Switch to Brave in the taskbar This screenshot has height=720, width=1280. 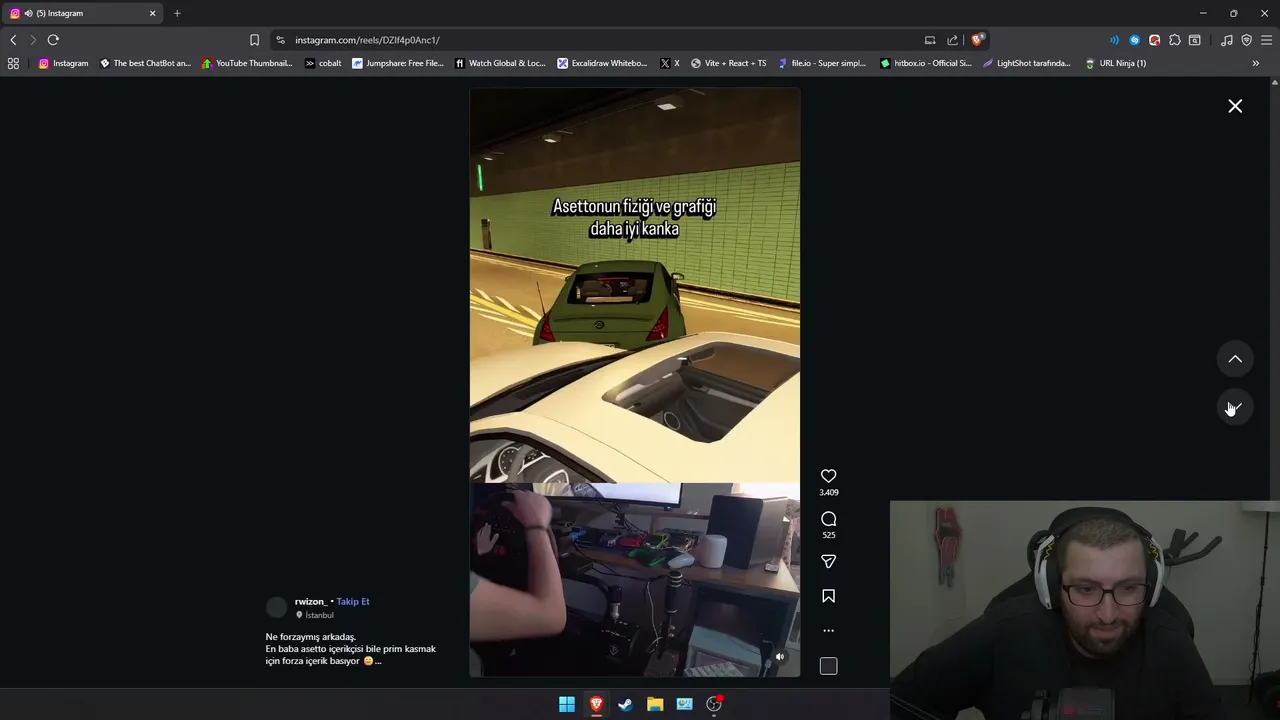596,704
